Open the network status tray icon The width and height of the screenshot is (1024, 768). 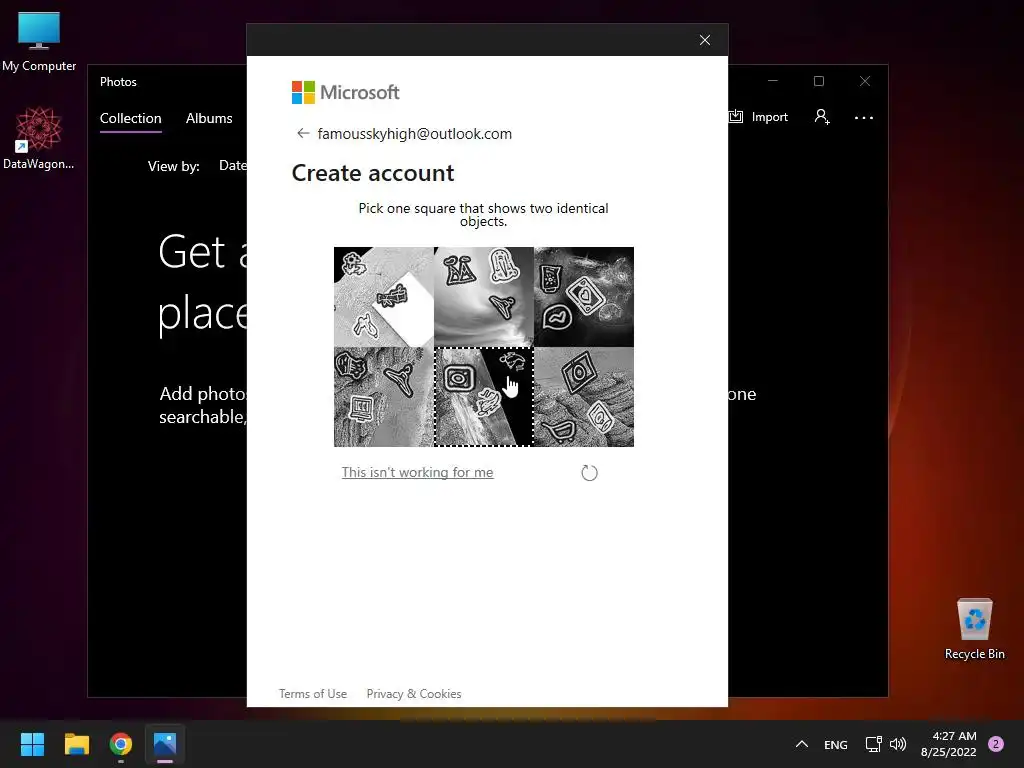click(x=873, y=744)
